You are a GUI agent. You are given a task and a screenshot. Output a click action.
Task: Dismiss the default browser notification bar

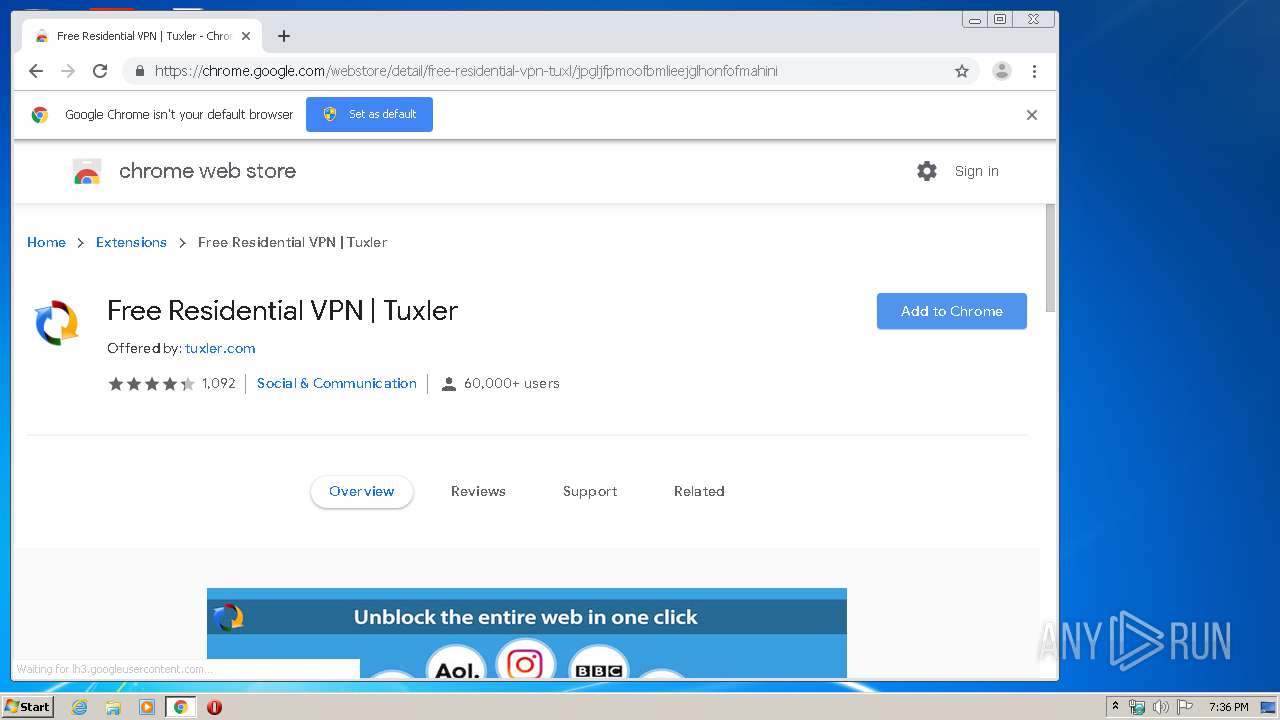click(x=1032, y=115)
